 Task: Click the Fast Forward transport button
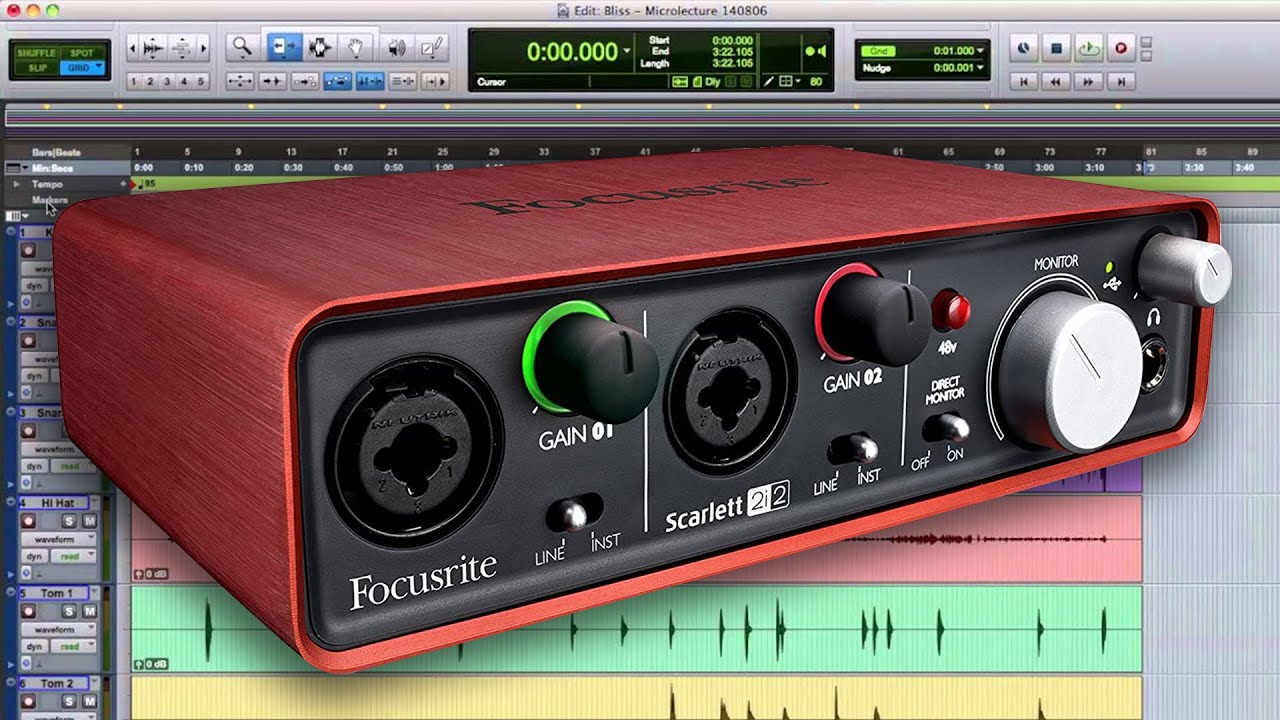(x=1089, y=81)
